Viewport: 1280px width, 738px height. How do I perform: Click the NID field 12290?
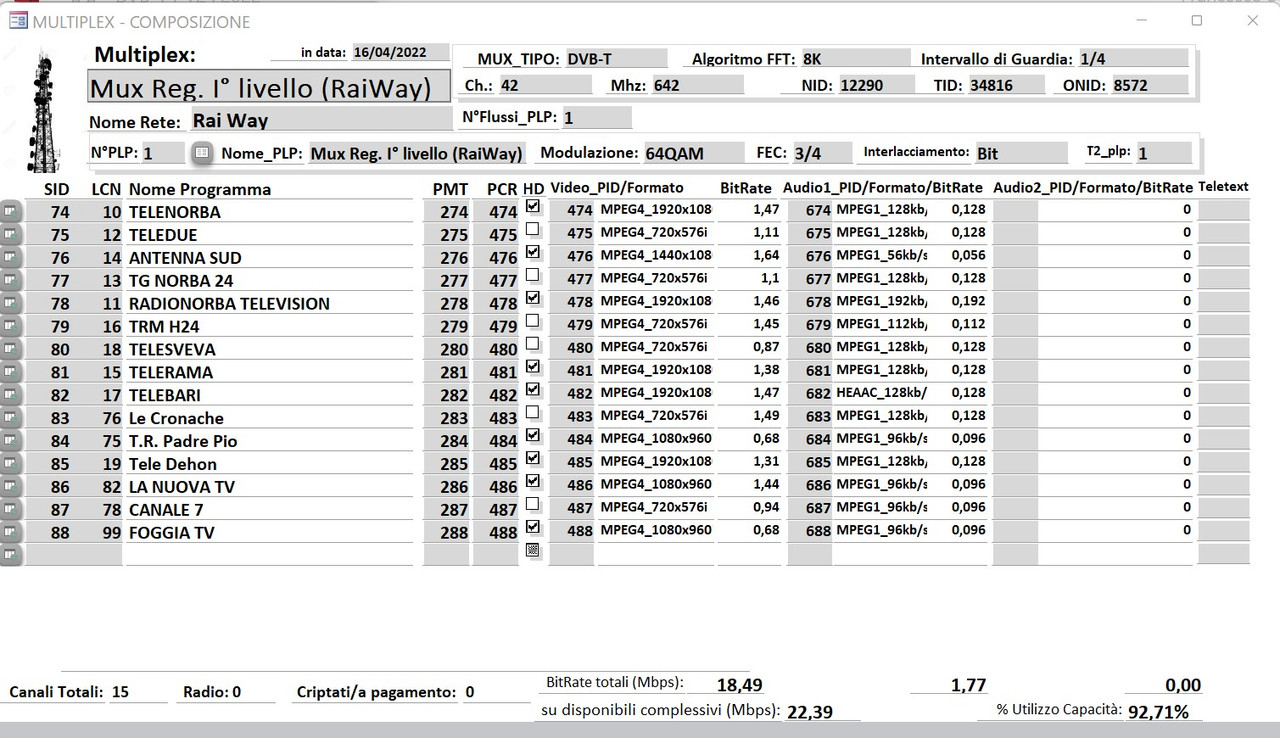coord(879,85)
